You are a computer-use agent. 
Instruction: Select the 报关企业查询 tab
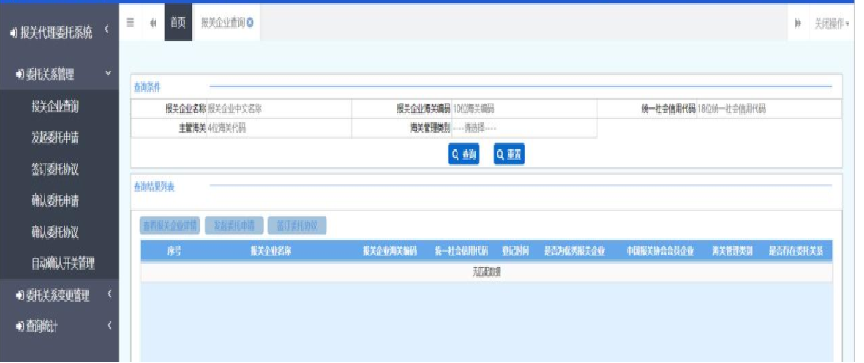pos(223,23)
